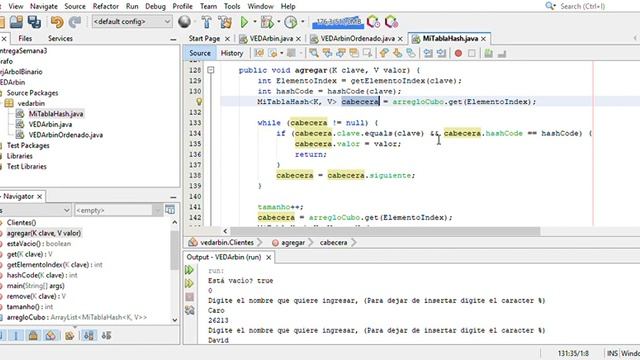Click the Shift Line Right icon
The height and width of the screenshot is (360, 640).
pos(441,53)
